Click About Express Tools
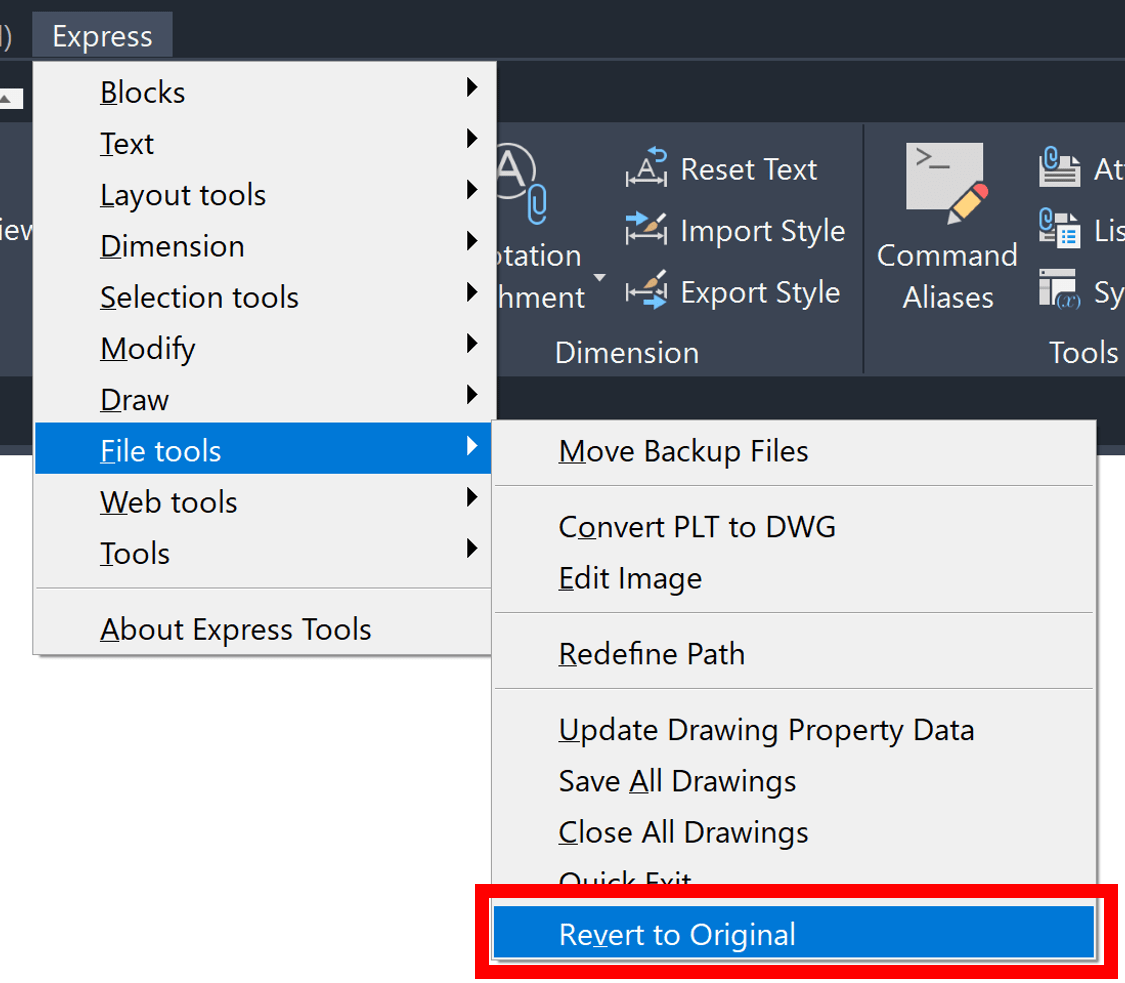 click(236, 630)
